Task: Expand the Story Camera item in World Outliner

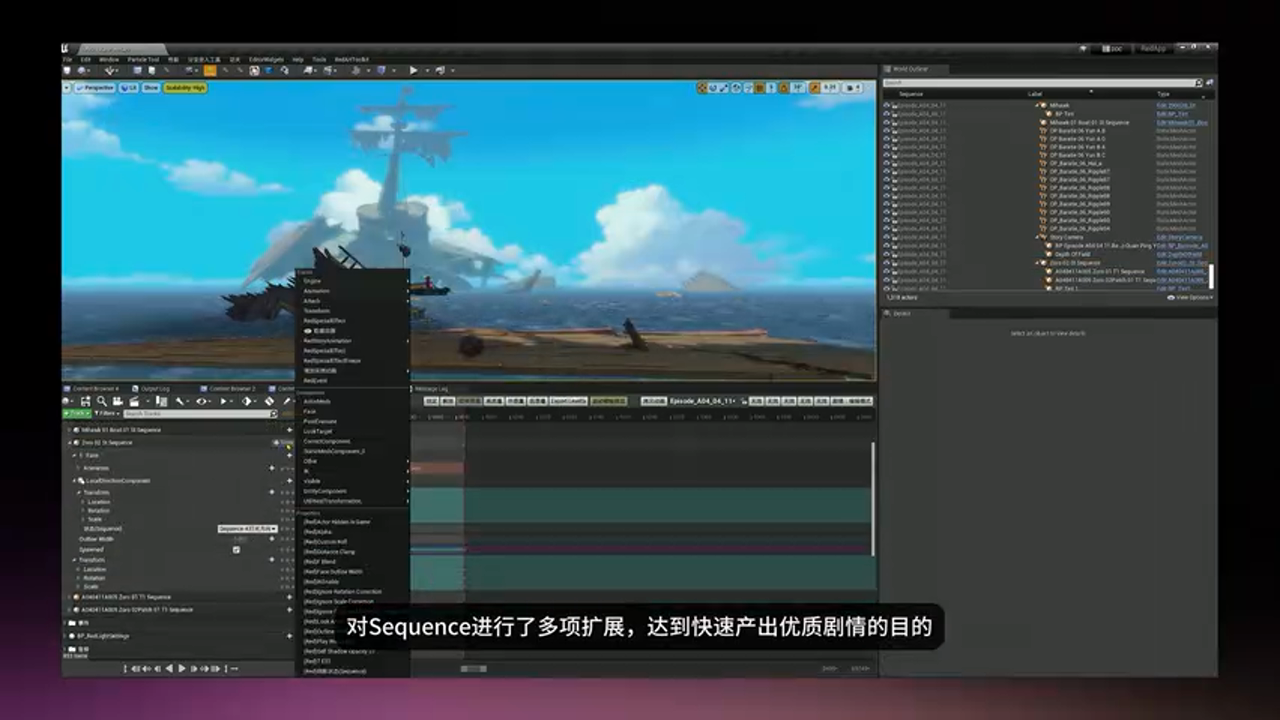Action: (x=1037, y=236)
